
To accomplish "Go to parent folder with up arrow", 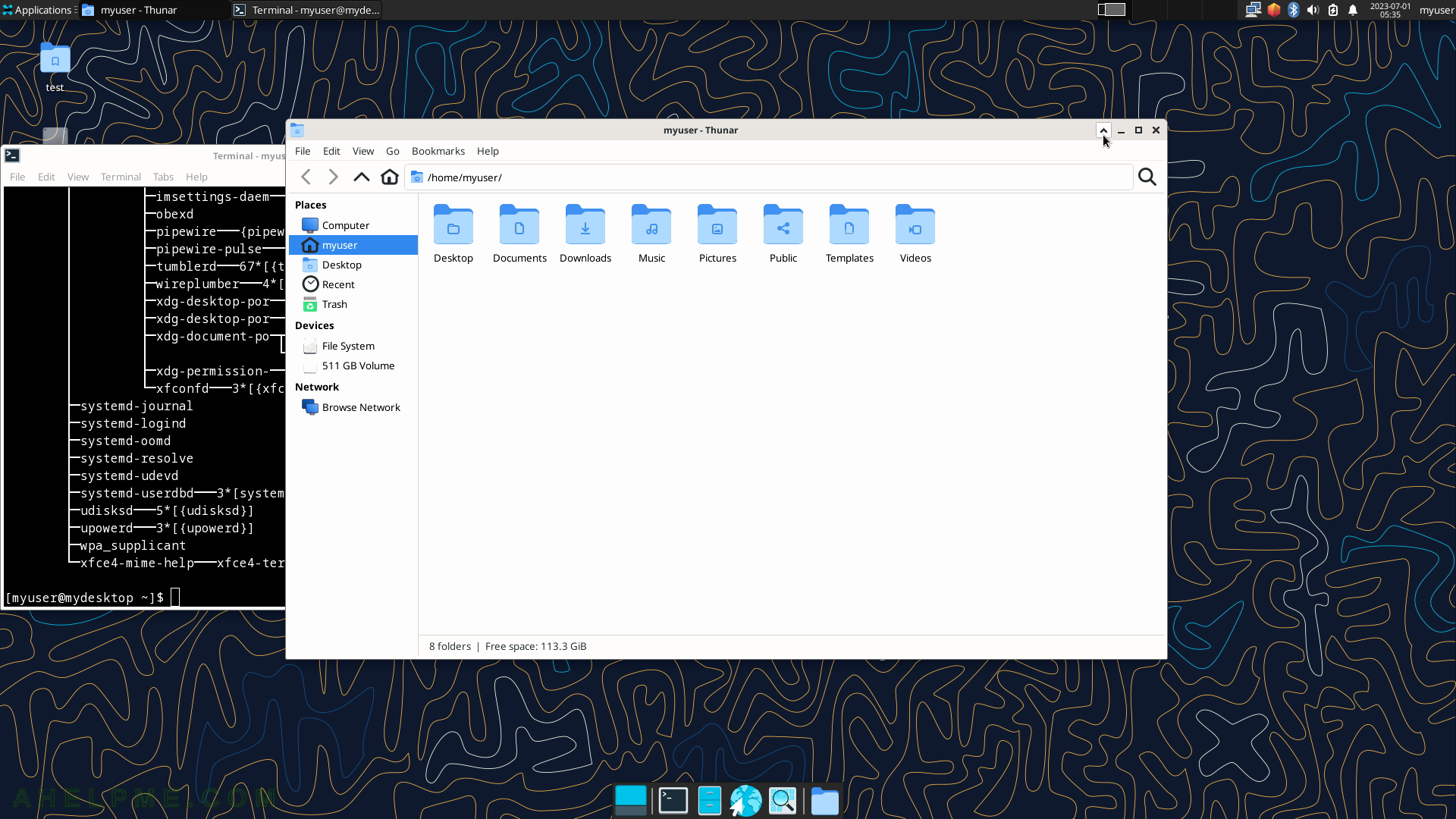I will coord(362,177).
